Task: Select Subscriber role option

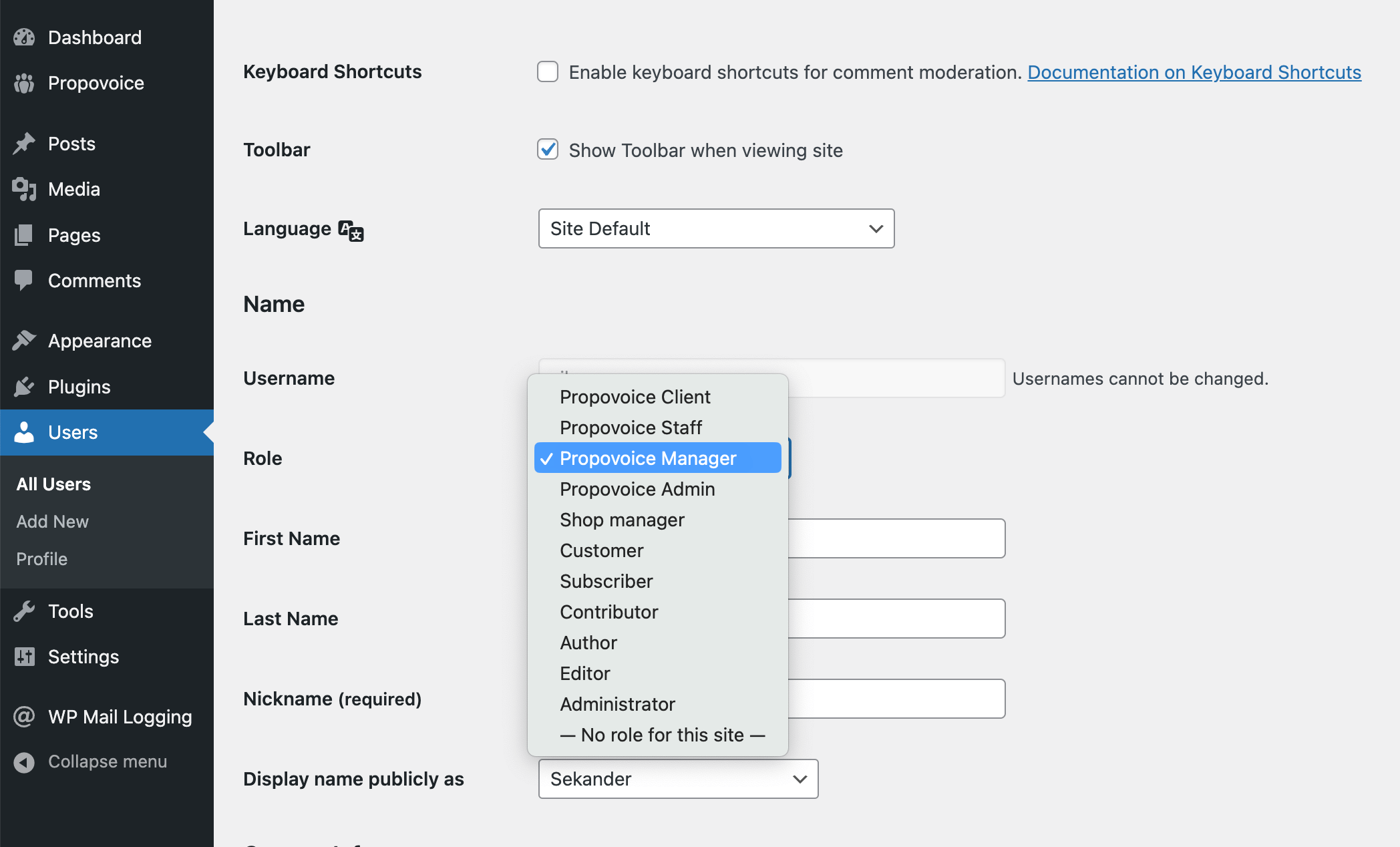Action: click(x=658, y=581)
